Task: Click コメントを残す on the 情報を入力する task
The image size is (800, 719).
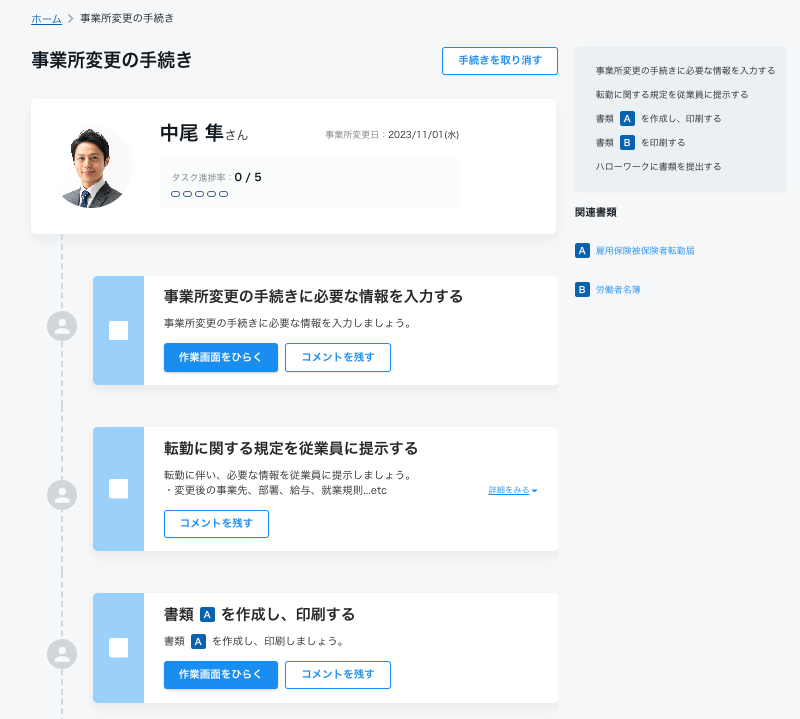Action: click(x=338, y=357)
